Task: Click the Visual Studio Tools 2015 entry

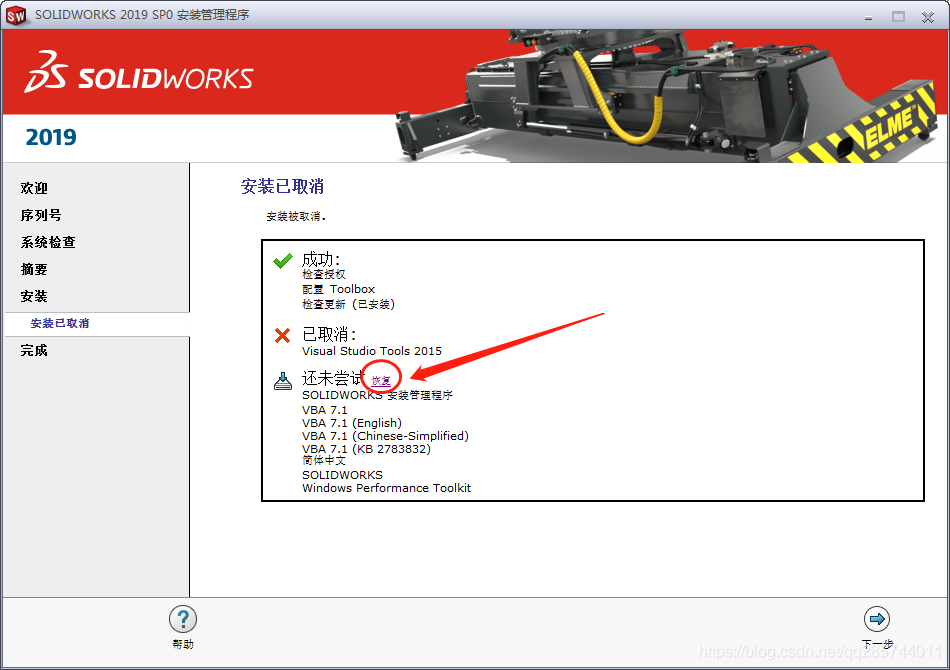Action: click(372, 351)
